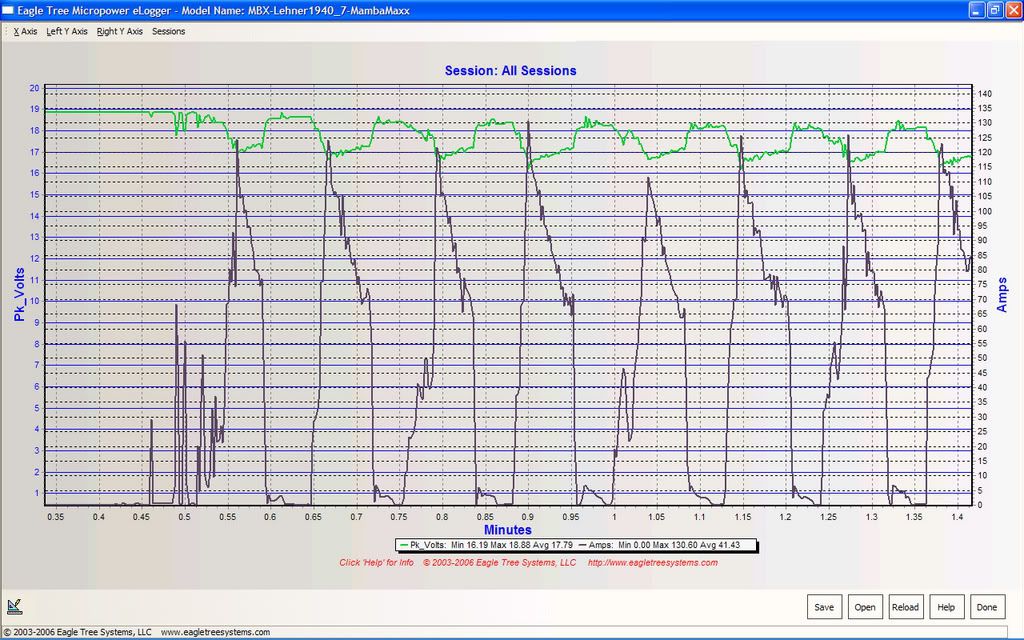Follow the red eagletreesystems.com link below chart

point(652,563)
